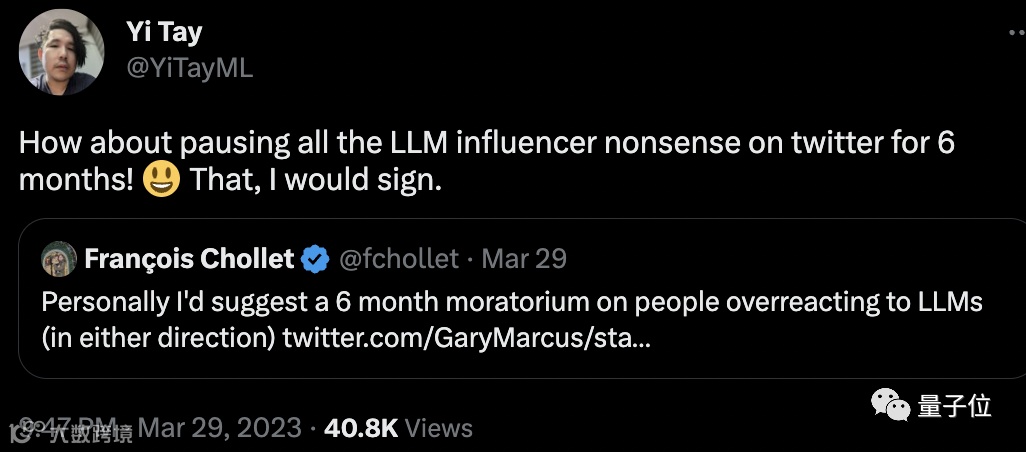The height and width of the screenshot is (452, 1026).
Task: Follow the twitter.com/GaryMarcus link
Action: [x=466, y=339]
